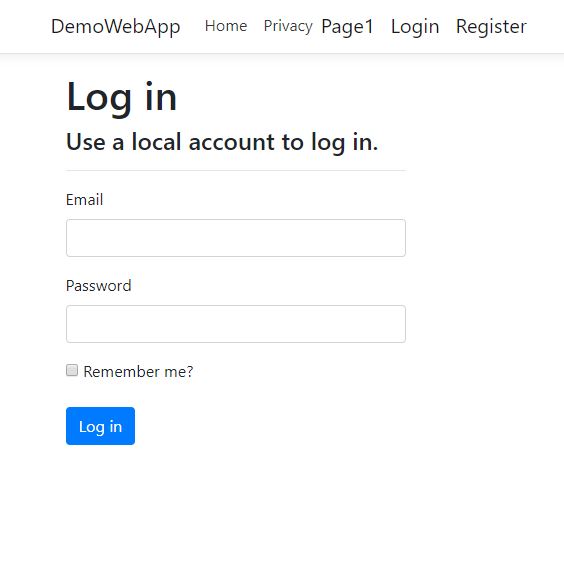
Task: Click the 'Remember me?' label text
Action: pyautogui.click(x=138, y=372)
